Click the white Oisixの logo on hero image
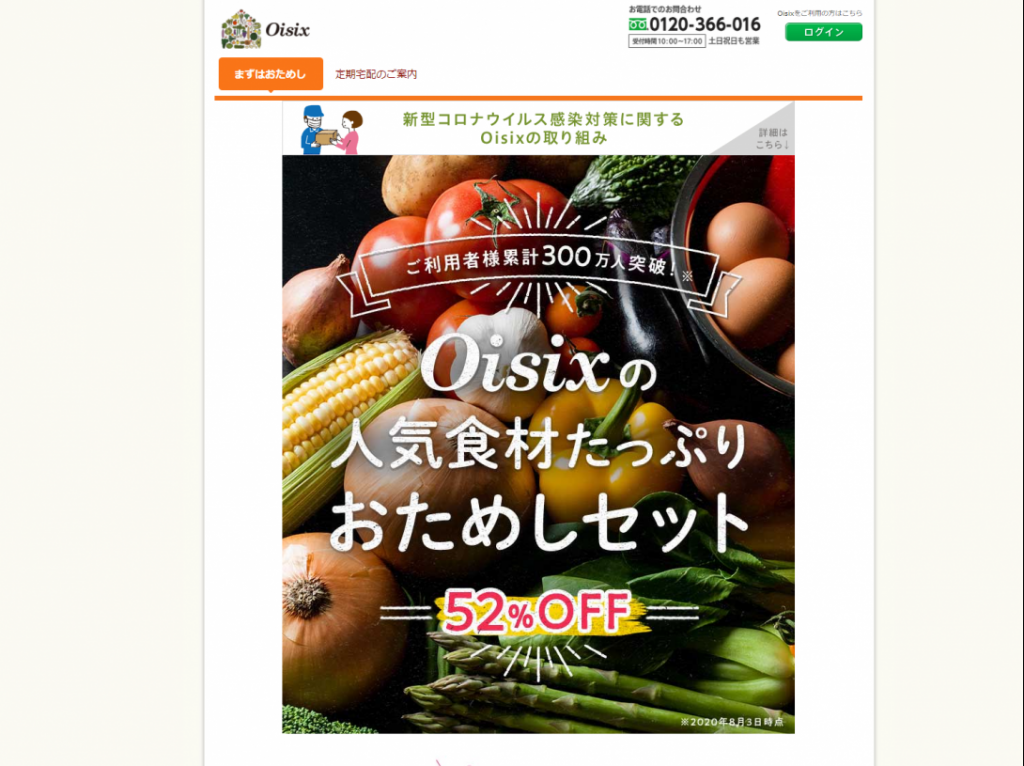 tap(538, 365)
